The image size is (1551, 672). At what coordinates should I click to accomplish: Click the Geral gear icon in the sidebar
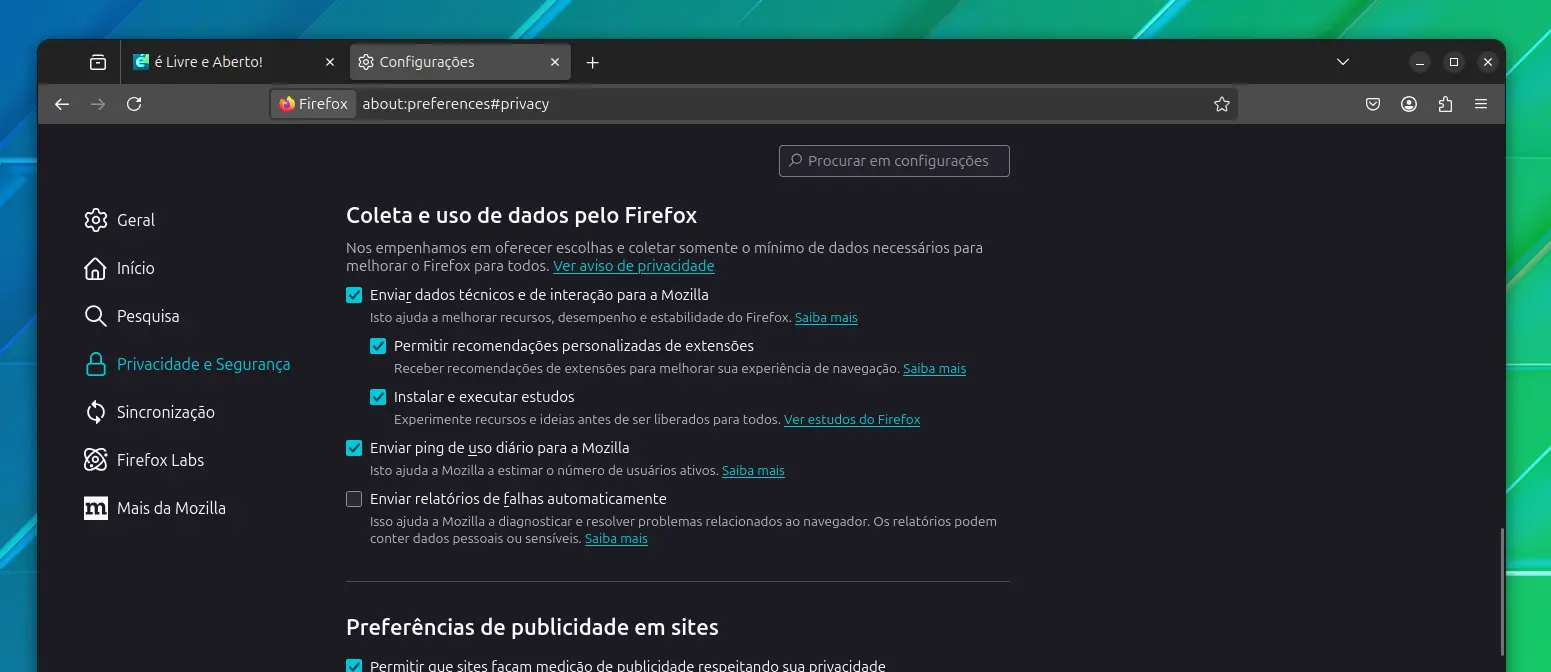click(96, 220)
